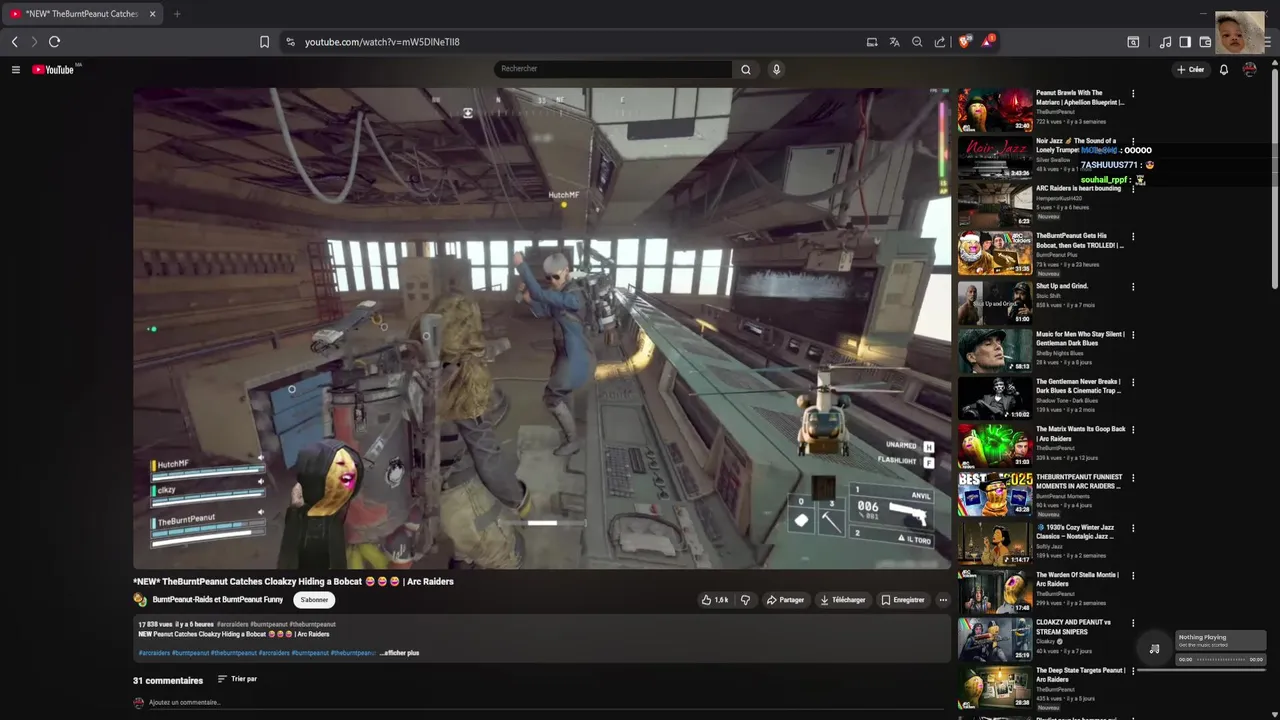This screenshot has width=1280, height=720.
Task: Open Peanut Brawls With The Matriarc thumbnail
Action: (x=995, y=110)
